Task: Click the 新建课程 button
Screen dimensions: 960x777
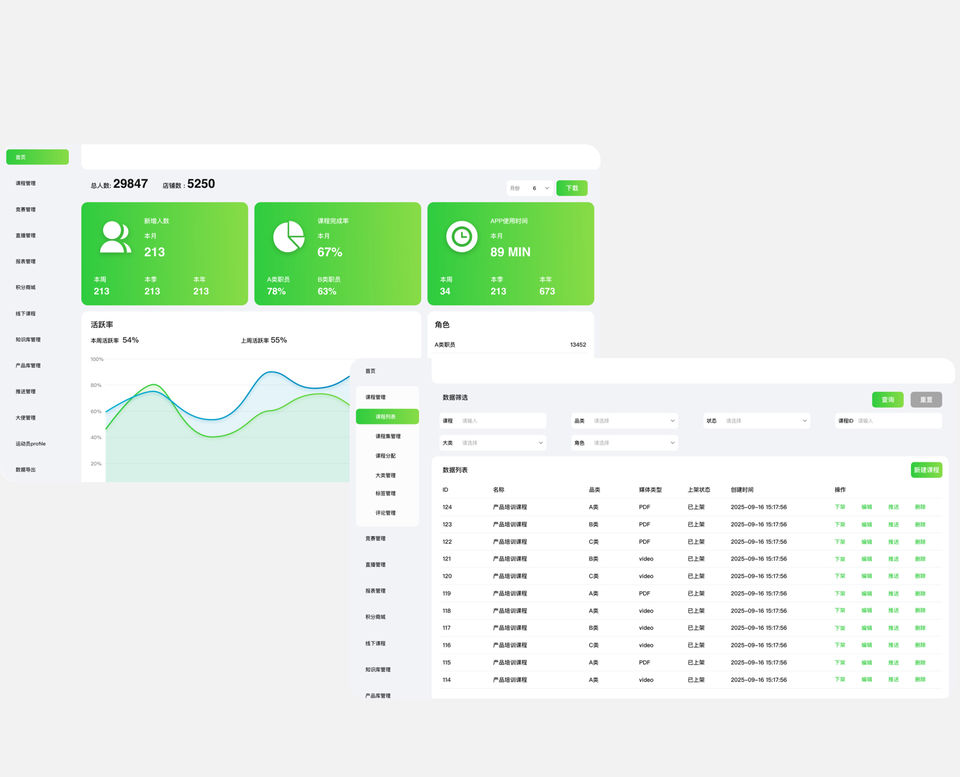Action: (926, 470)
